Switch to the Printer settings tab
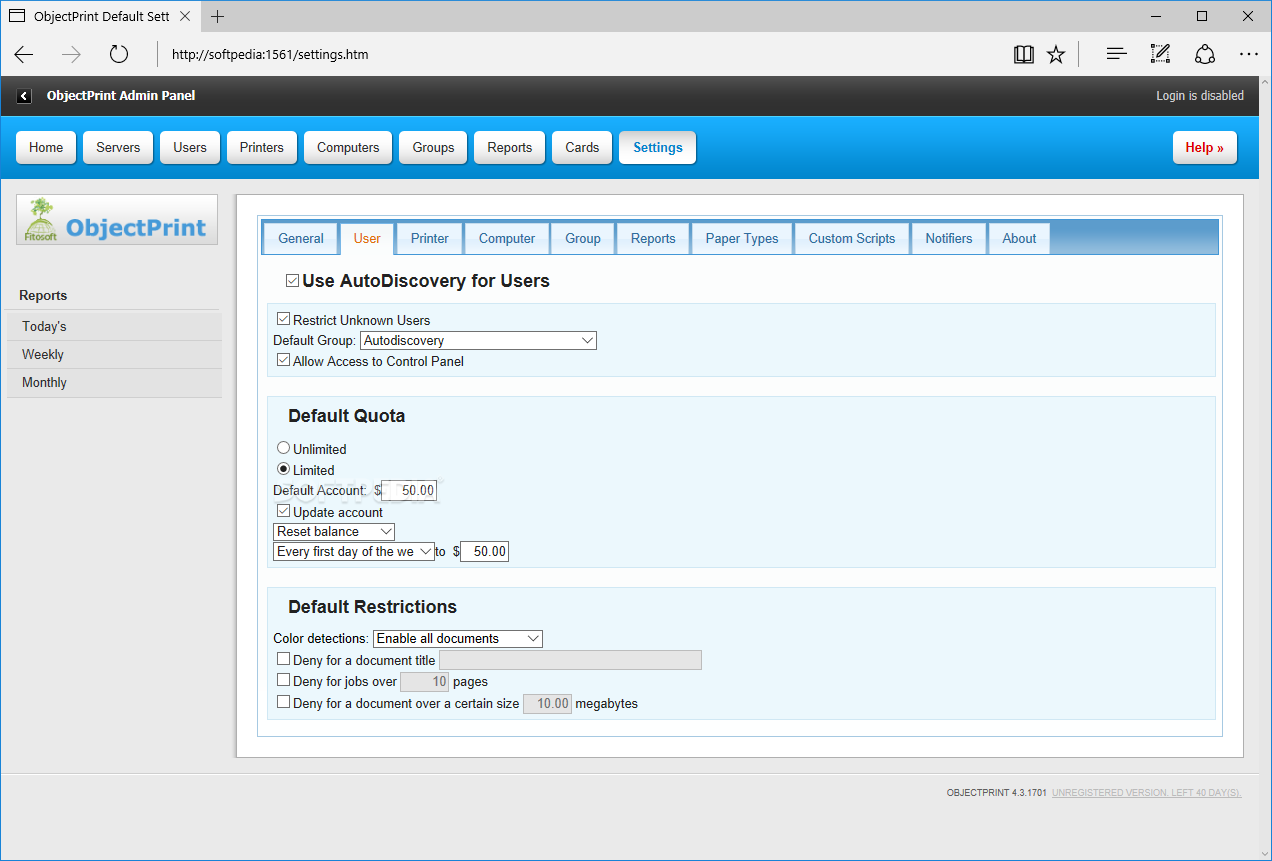1272x861 pixels. (x=430, y=238)
